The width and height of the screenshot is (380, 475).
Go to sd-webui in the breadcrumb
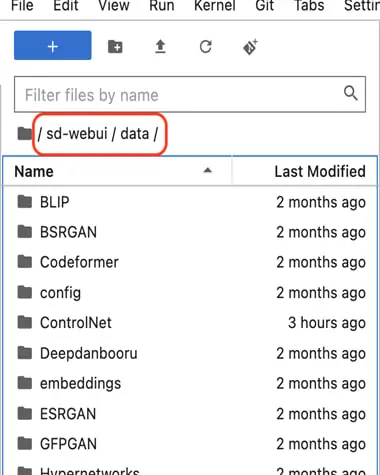pos(77,134)
